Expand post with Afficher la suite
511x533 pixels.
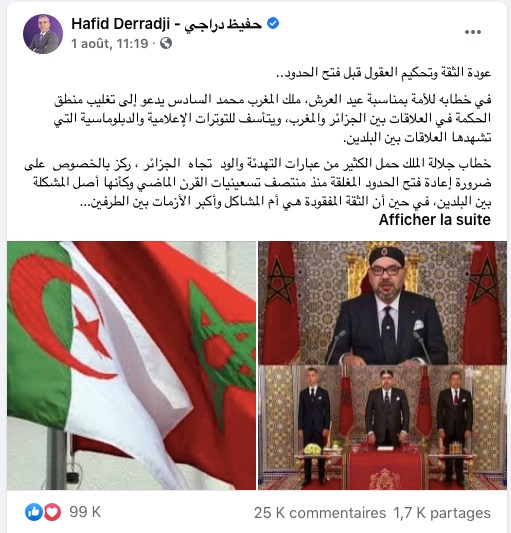coord(435,220)
